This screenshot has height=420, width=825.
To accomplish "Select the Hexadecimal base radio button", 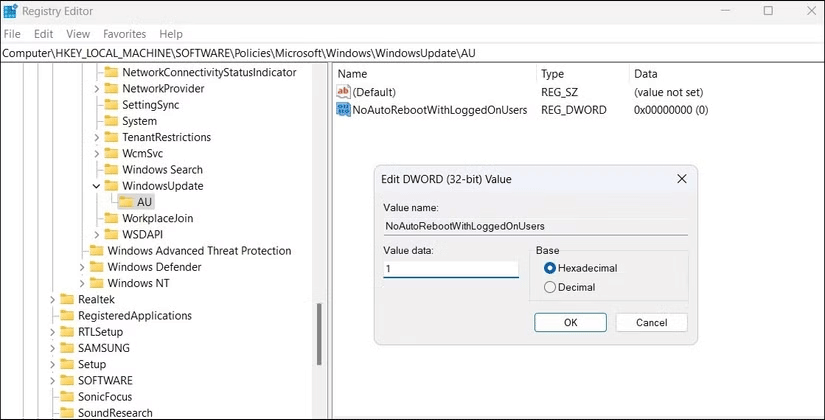I will [550, 268].
